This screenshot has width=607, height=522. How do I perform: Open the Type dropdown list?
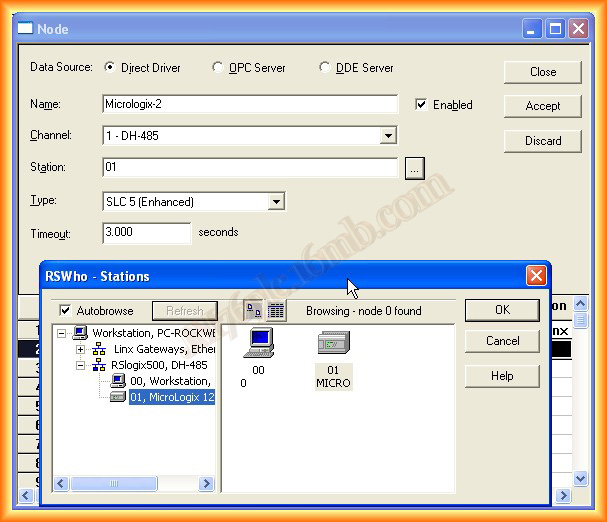tap(277, 202)
